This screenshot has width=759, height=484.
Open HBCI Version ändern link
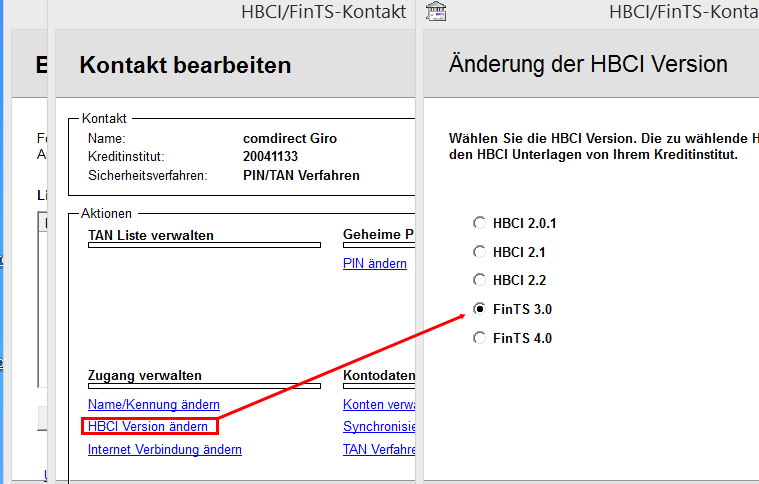tap(148, 426)
